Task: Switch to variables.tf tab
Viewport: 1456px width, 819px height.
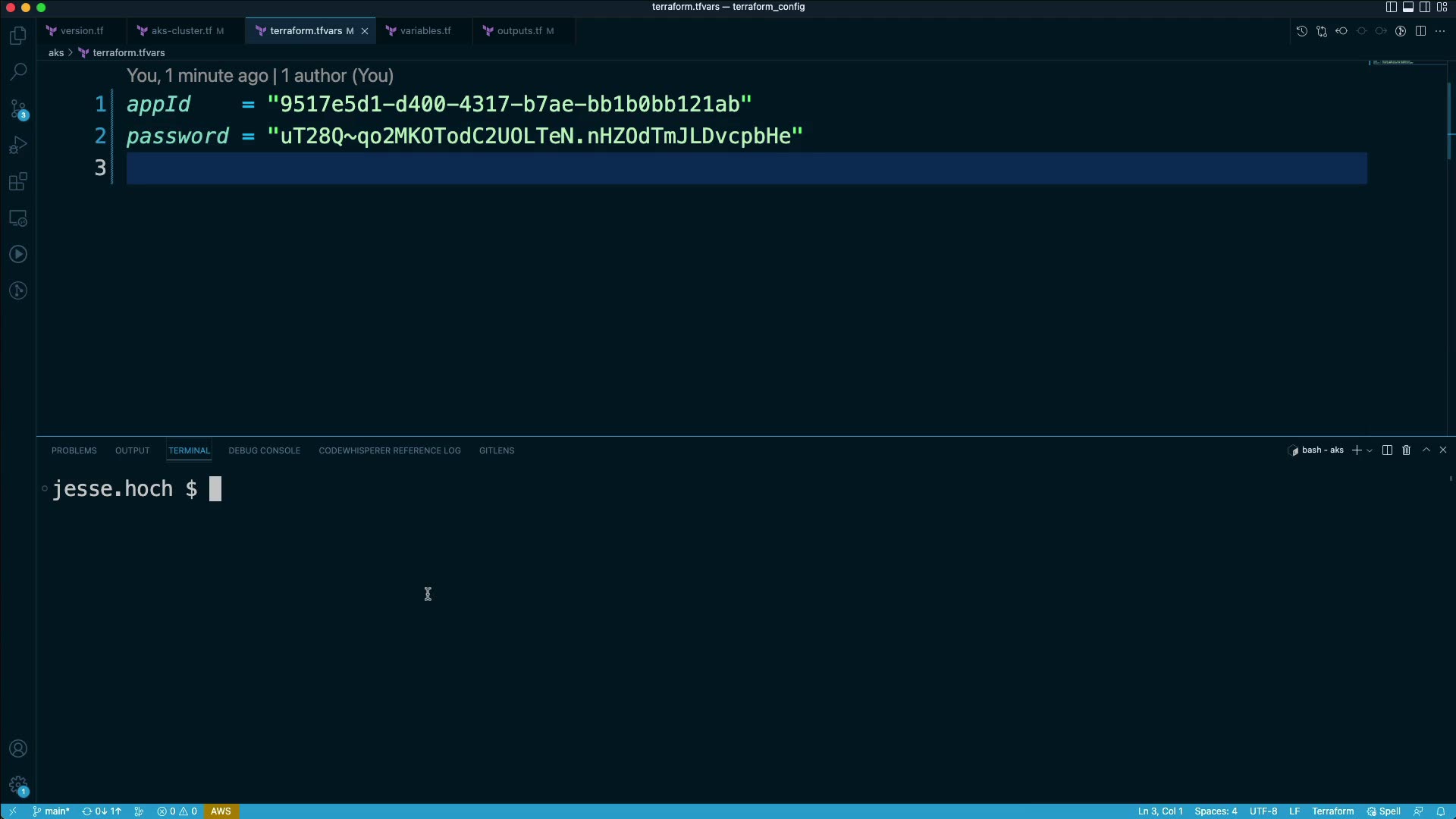Action: point(425,31)
